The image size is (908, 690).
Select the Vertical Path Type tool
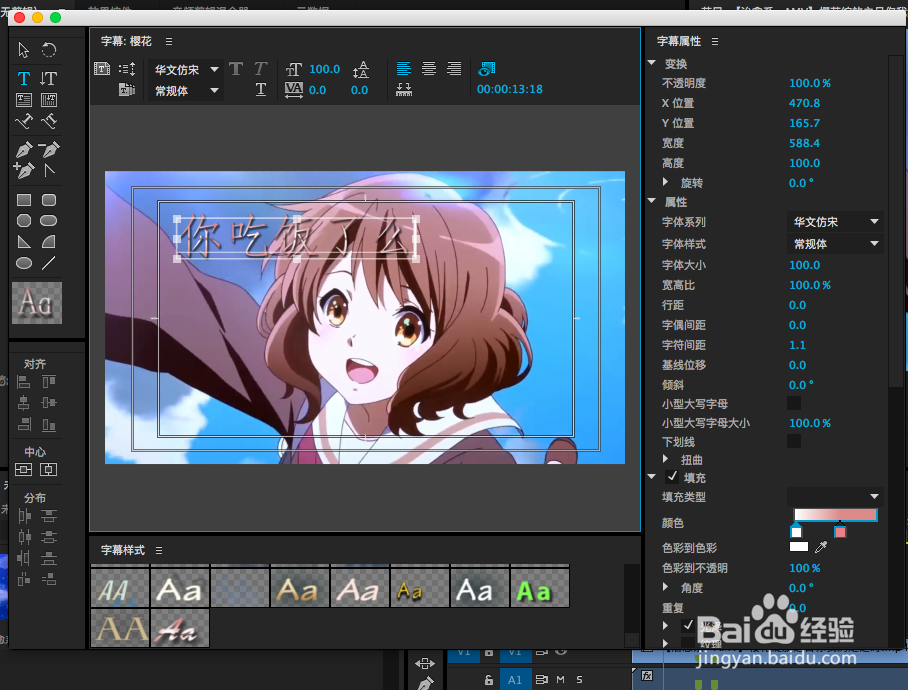point(49,122)
